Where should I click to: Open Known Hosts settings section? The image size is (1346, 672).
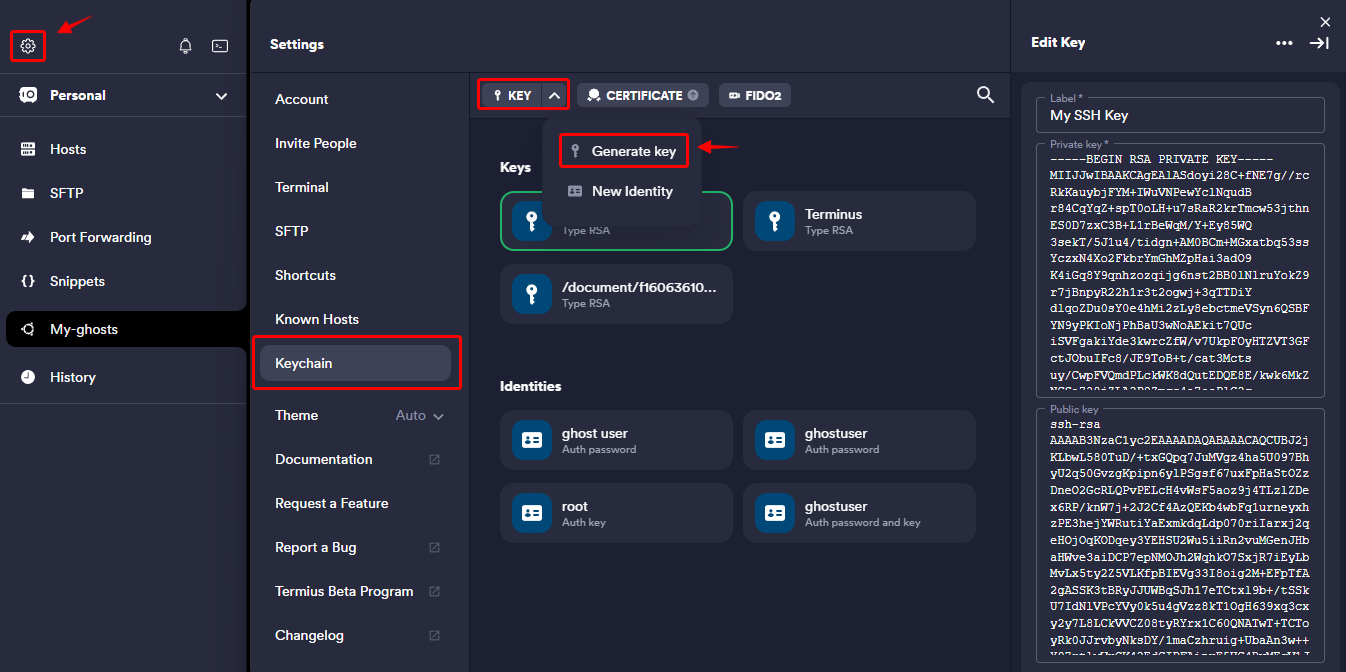coord(317,319)
